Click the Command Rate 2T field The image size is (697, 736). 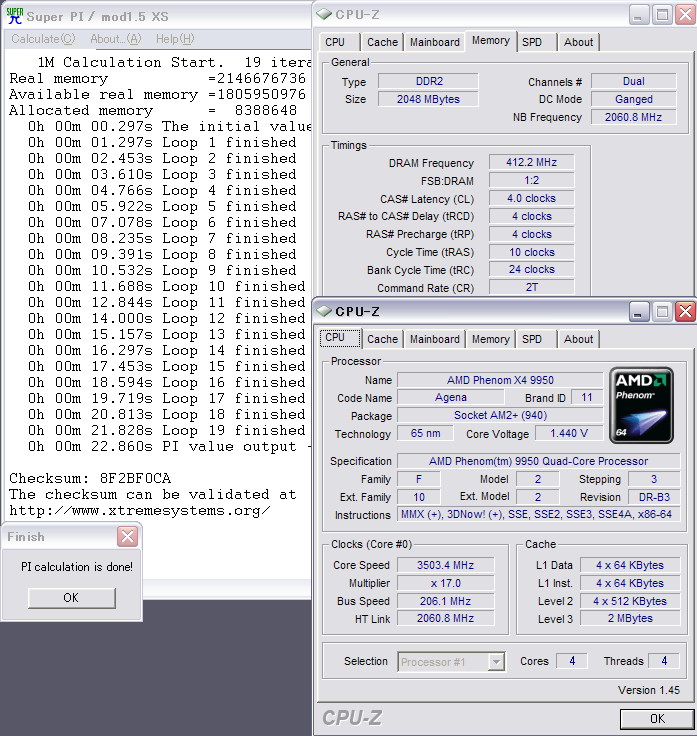click(x=531, y=287)
